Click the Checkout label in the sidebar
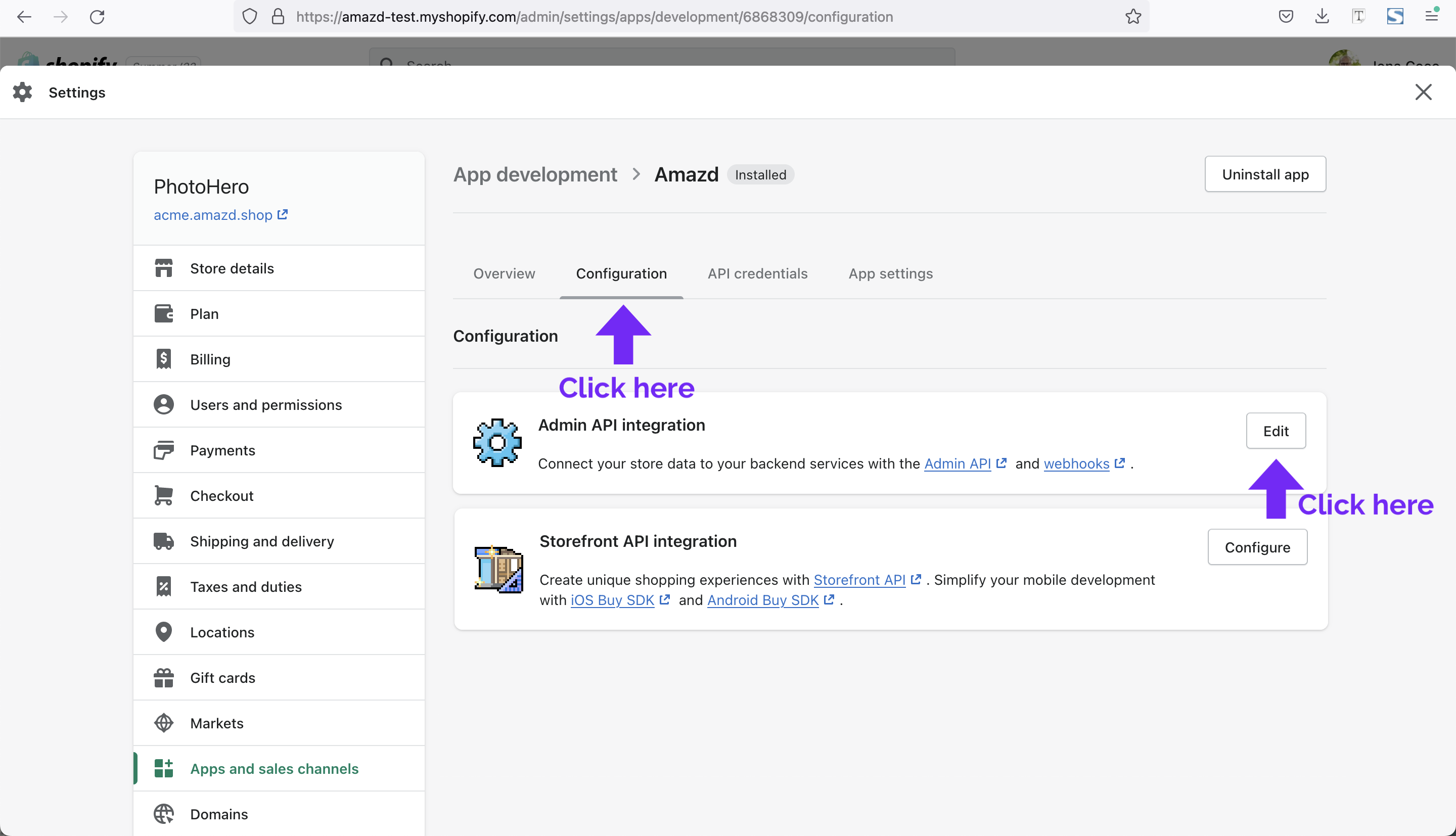The image size is (1456, 836). click(221, 496)
